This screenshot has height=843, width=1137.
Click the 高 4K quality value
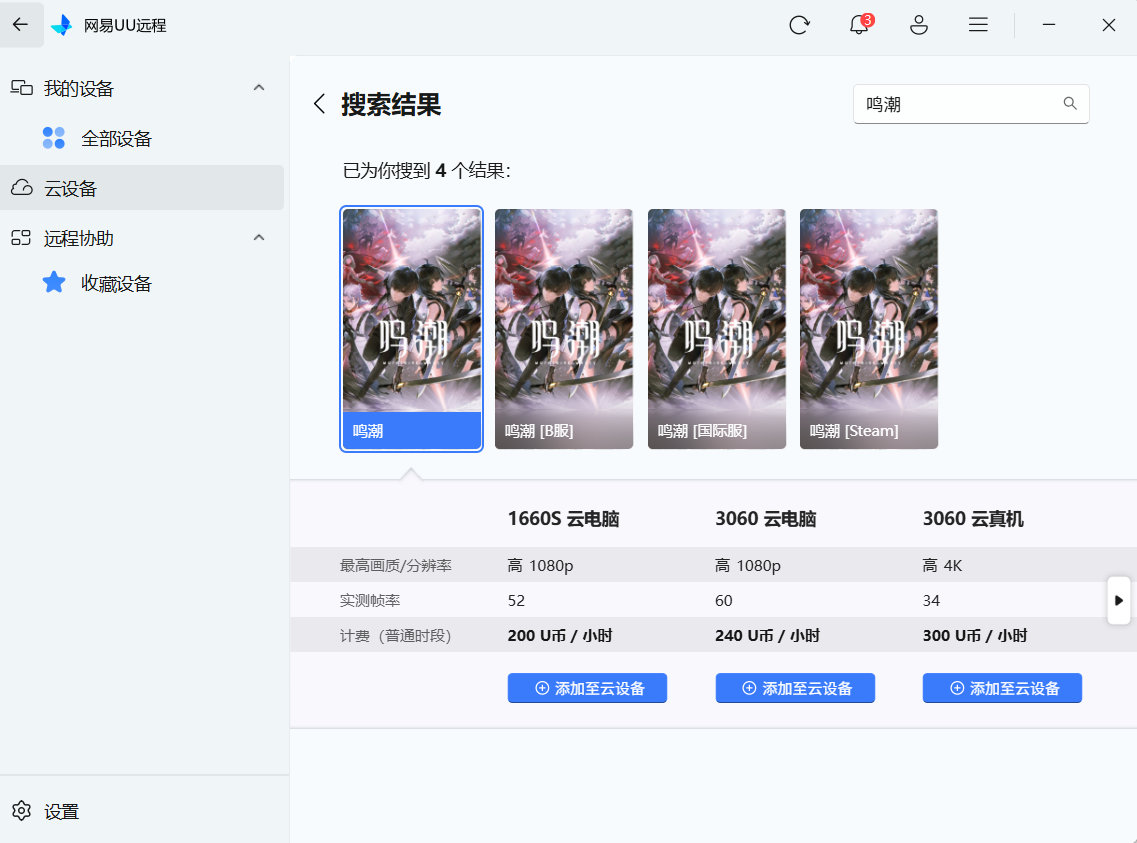coord(942,565)
